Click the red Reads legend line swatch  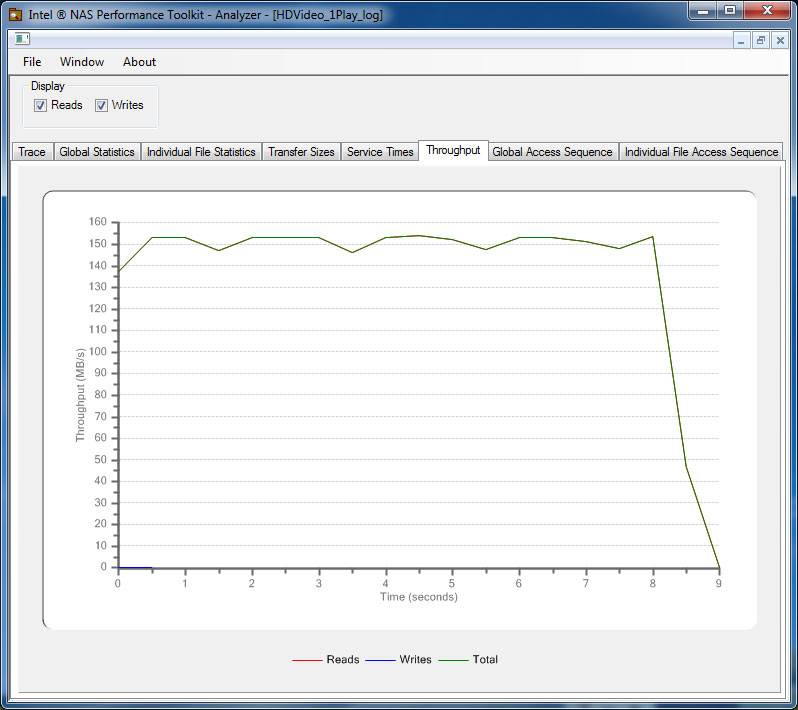click(307, 660)
